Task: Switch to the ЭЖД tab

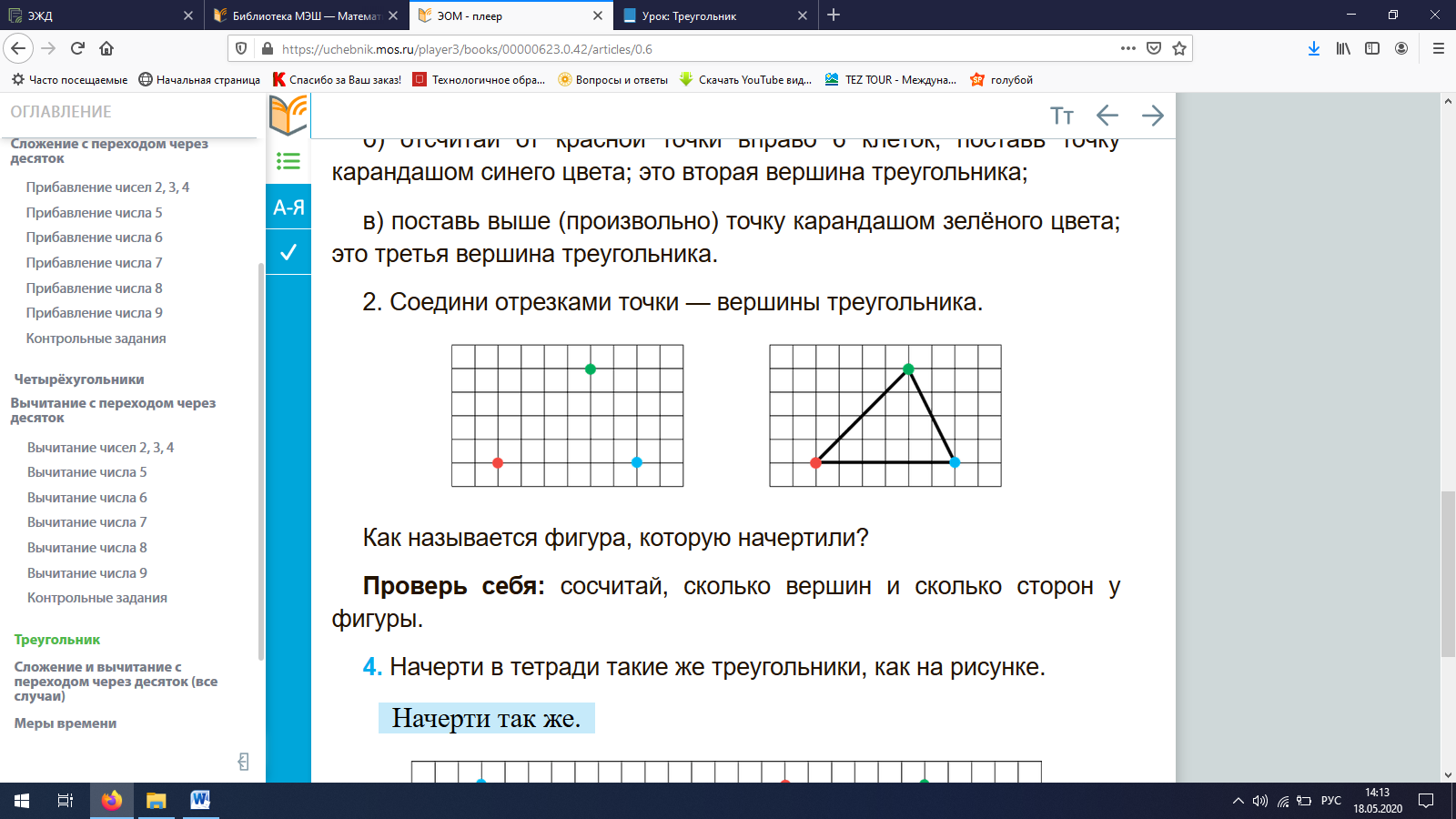Action: (100, 15)
